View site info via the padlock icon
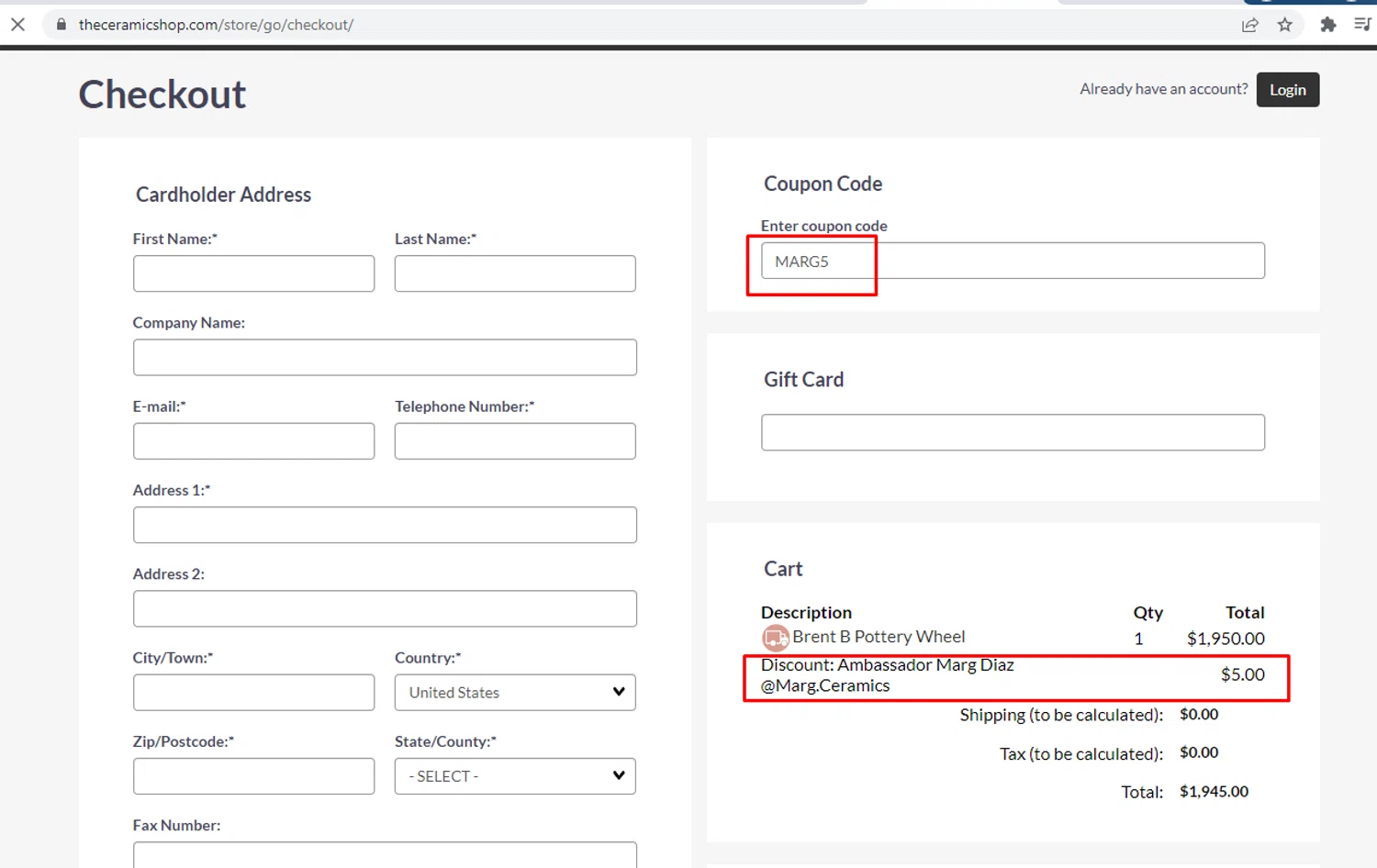1377x868 pixels. pyautogui.click(x=61, y=25)
